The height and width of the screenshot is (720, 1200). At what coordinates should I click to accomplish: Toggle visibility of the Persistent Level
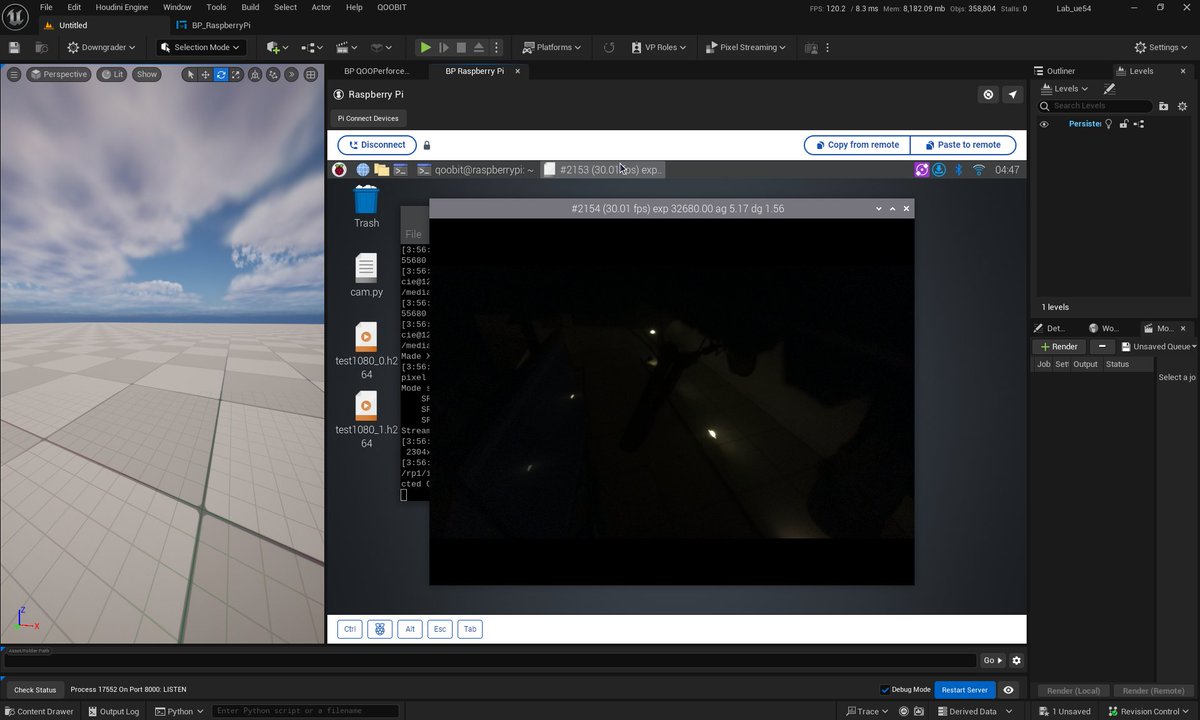pos(1043,123)
